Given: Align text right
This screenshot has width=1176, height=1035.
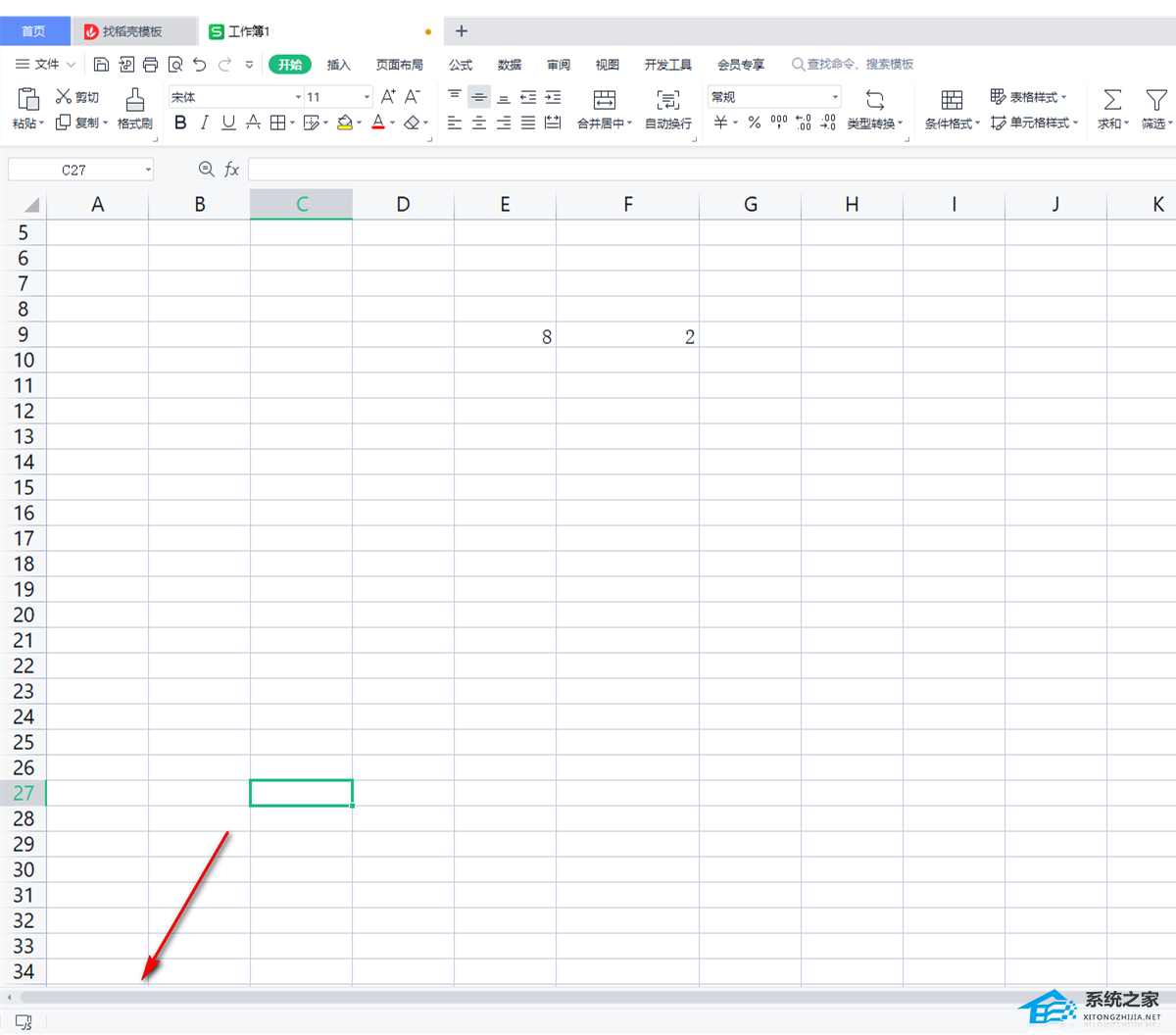Looking at the screenshot, I should tap(504, 123).
